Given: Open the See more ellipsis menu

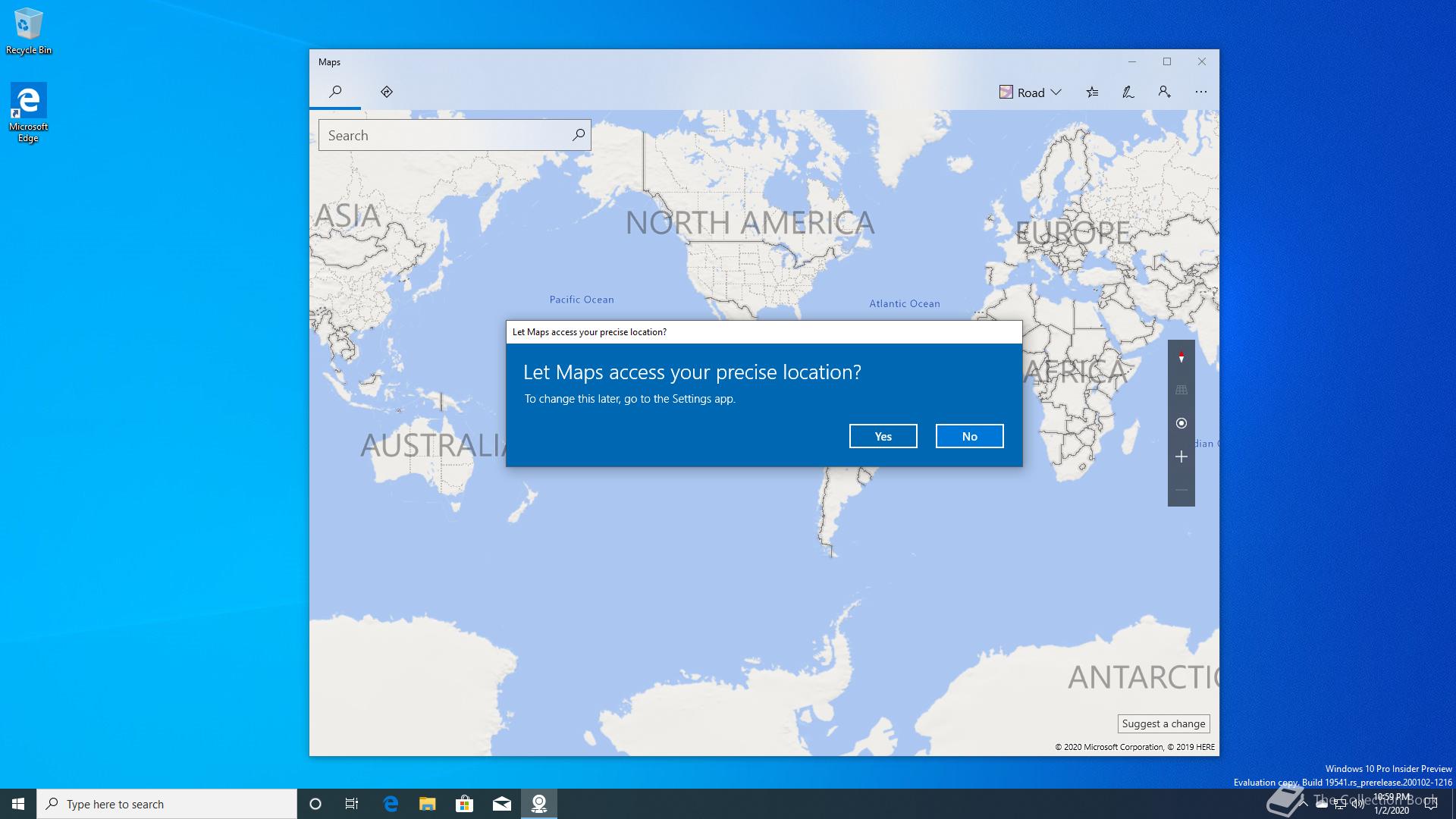Looking at the screenshot, I should coord(1201,93).
